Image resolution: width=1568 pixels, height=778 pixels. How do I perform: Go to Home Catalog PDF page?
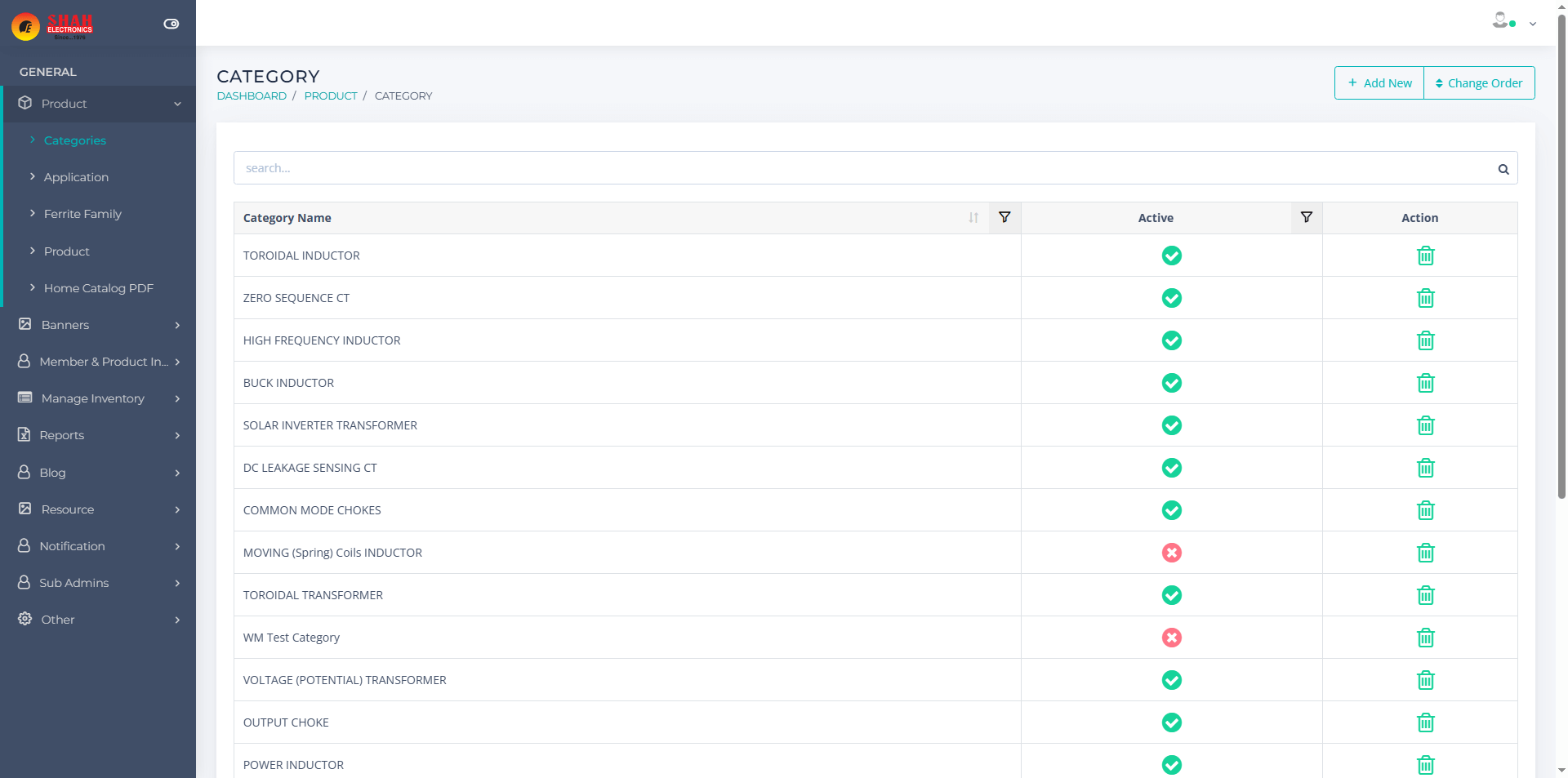click(98, 288)
